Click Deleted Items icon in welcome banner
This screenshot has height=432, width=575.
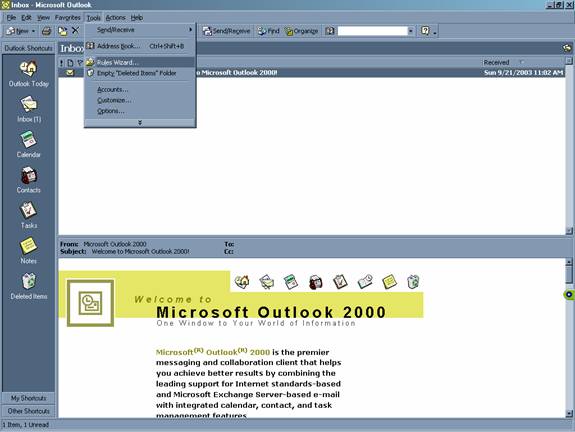click(x=413, y=282)
